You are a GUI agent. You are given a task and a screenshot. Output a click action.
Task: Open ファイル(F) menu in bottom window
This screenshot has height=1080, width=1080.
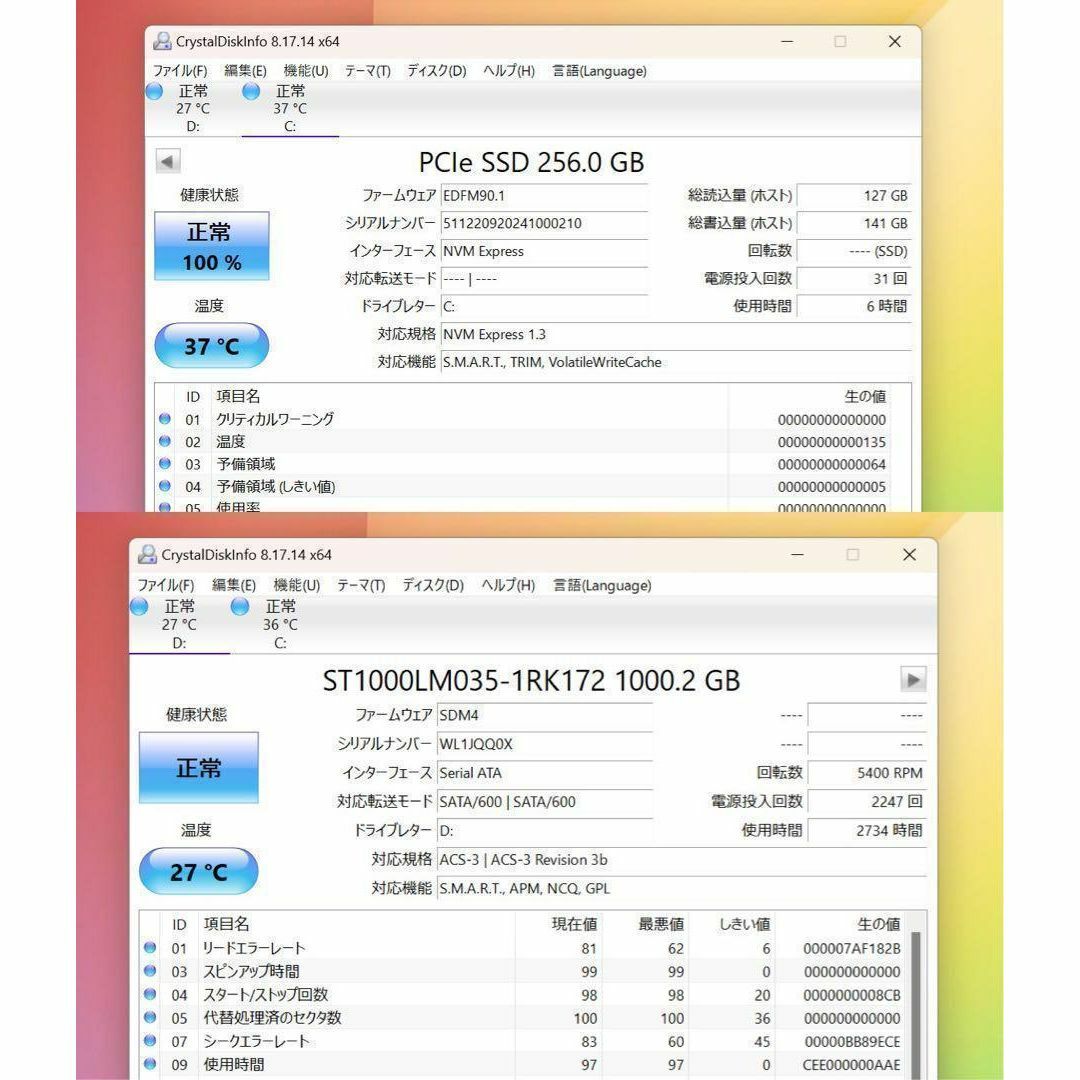166,585
